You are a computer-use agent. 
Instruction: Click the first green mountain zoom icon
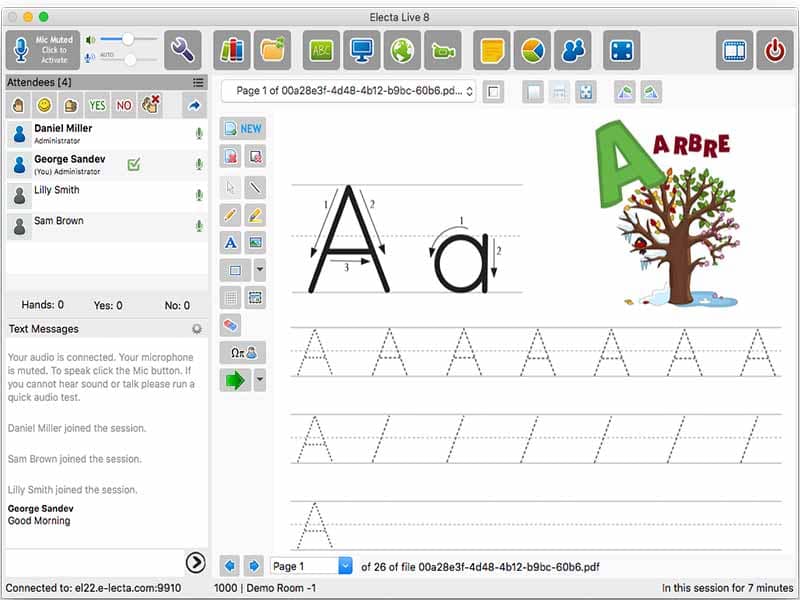625,92
